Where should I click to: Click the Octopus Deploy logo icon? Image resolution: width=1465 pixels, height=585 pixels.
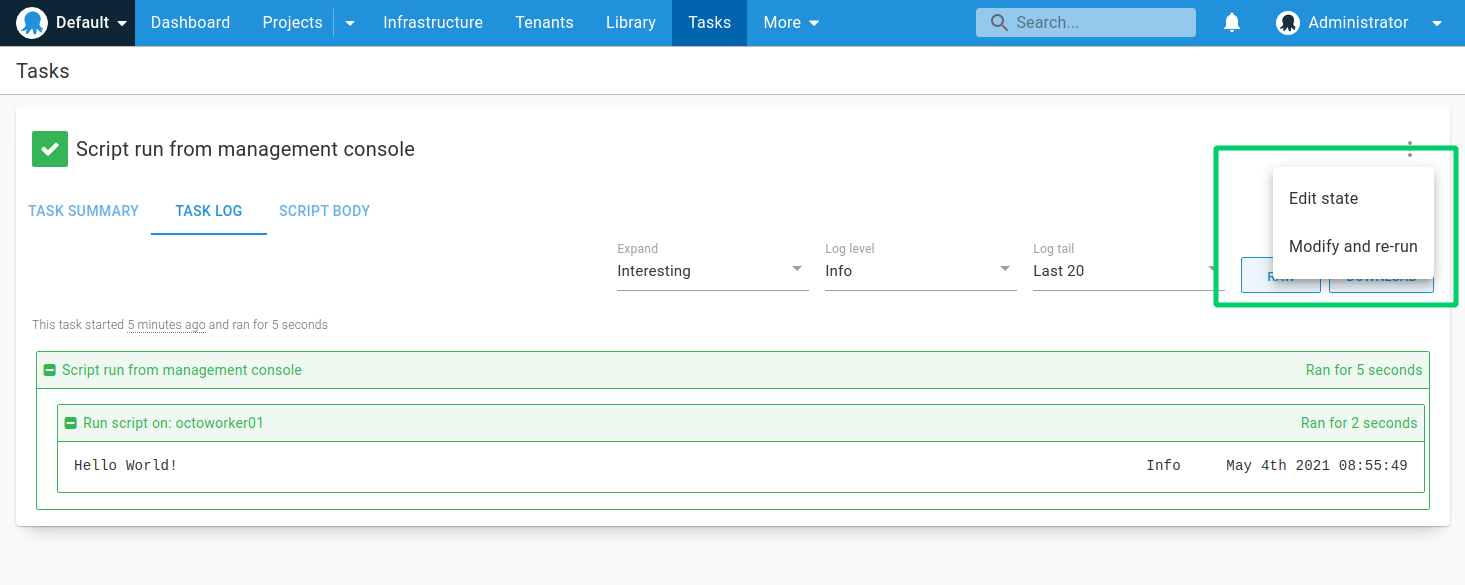[x=32, y=23]
